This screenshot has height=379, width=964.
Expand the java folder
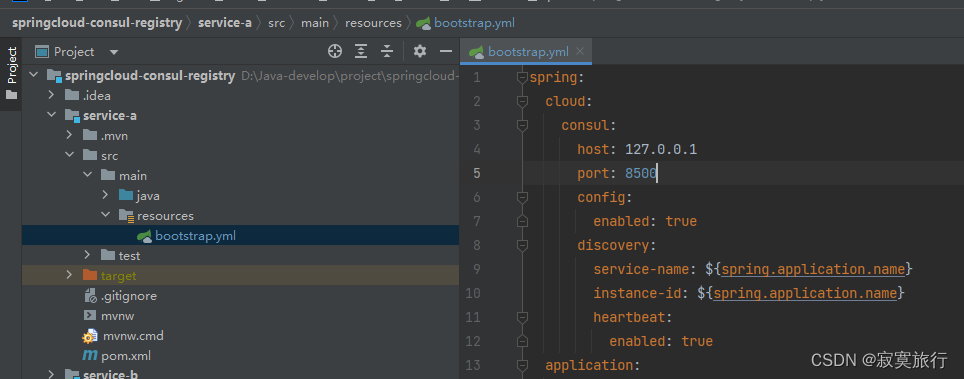coord(106,196)
